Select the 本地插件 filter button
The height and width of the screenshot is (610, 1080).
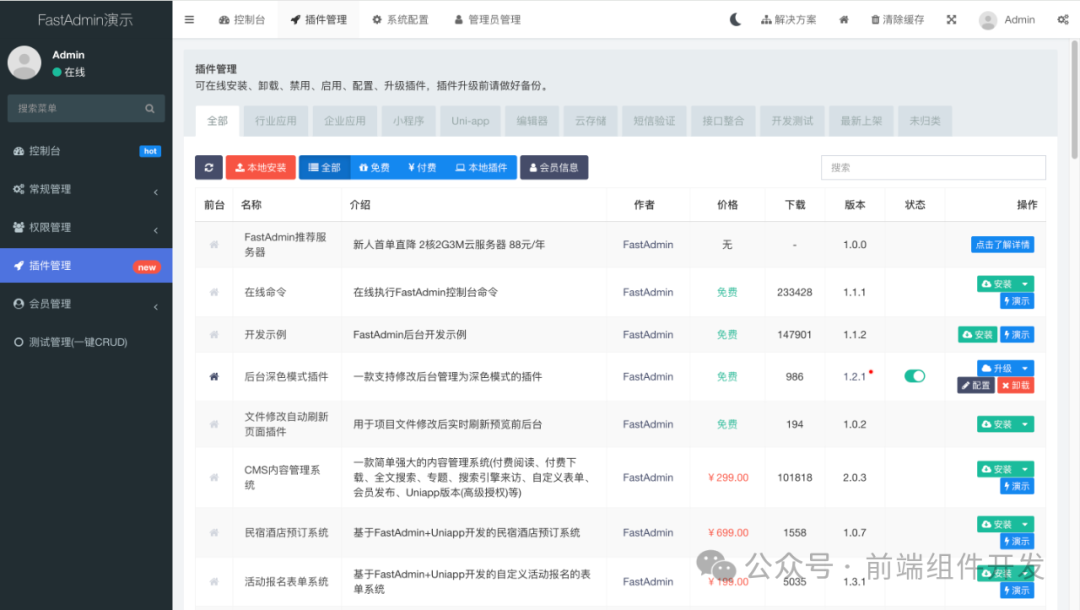pos(481,167)
